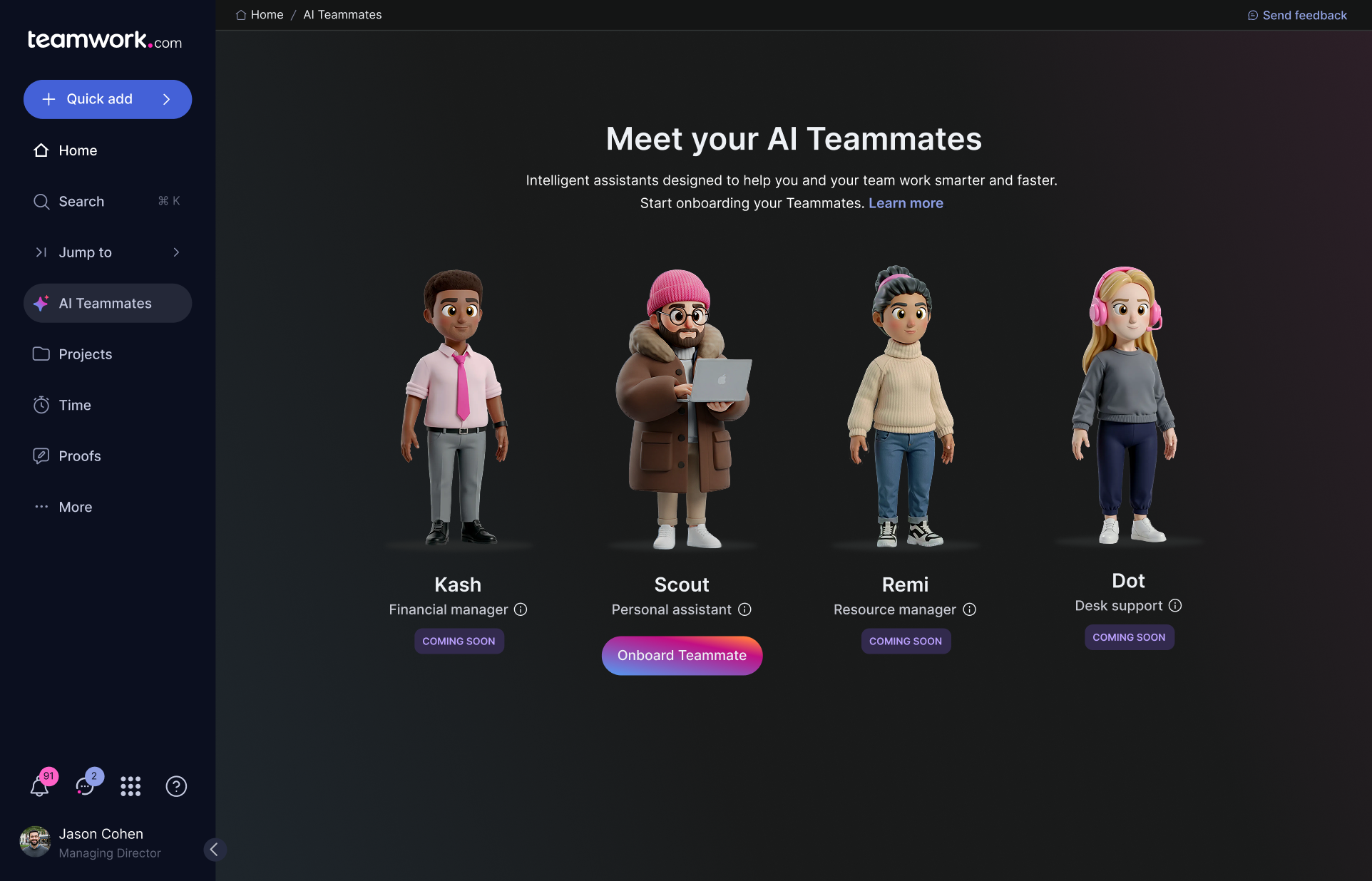Click info icon beside Personal assistant
Image resolution: width=1372 pixels, height=881 pixels.
(x=744, y=609)
